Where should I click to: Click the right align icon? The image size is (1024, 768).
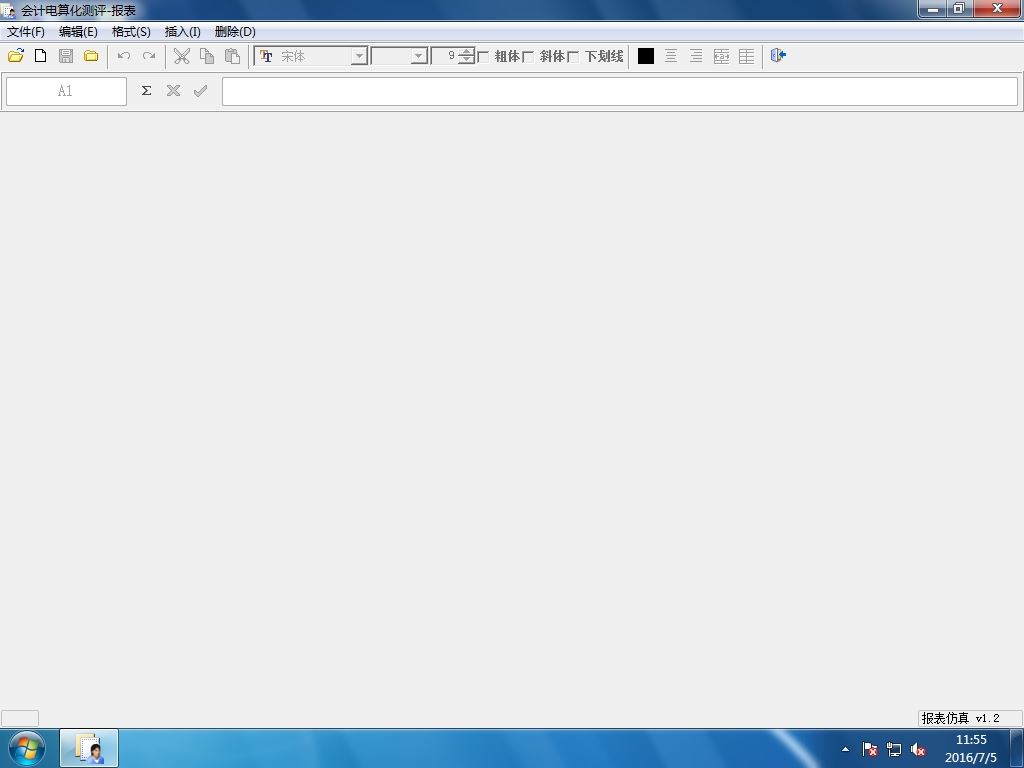click(x=696, y=56)
